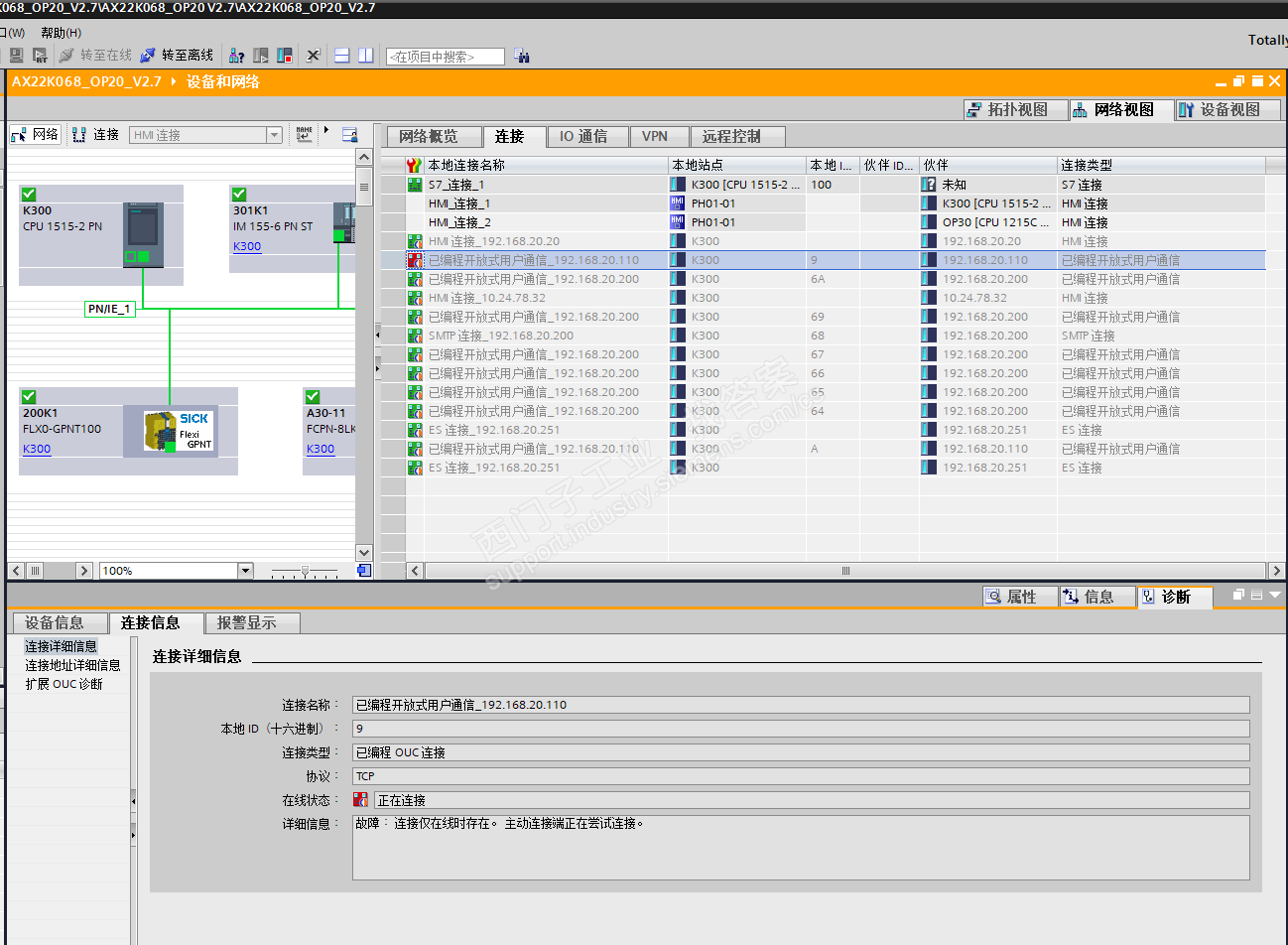
Task: Open the HMI 连接 connection type dropdown
Action: coord(274,135)
